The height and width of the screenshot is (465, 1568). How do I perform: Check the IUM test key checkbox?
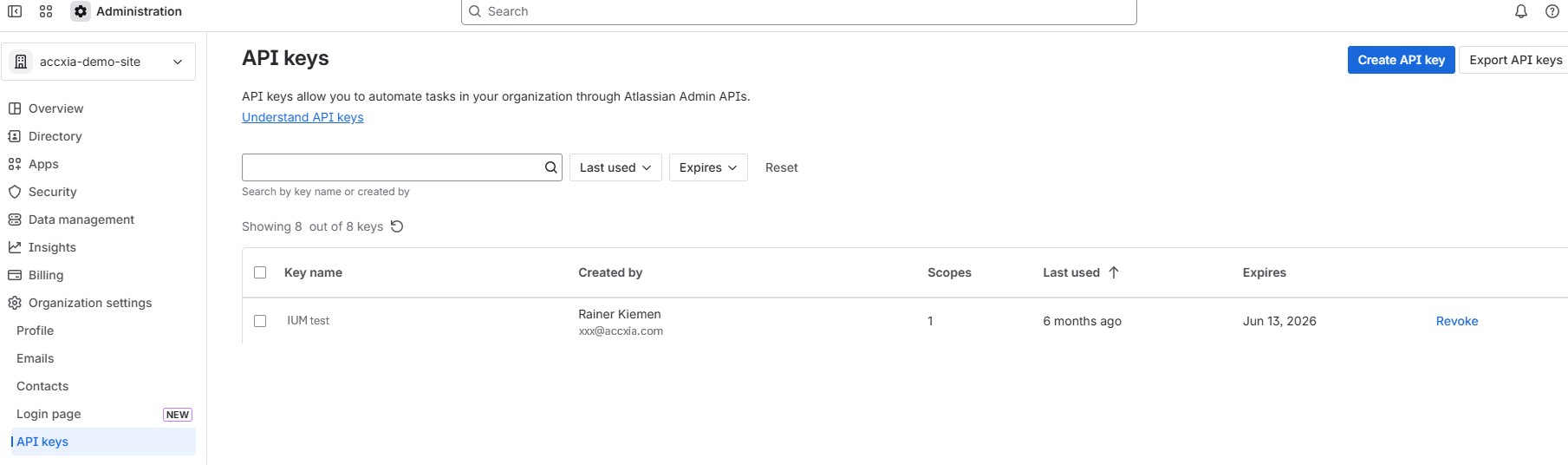(260, 321)
